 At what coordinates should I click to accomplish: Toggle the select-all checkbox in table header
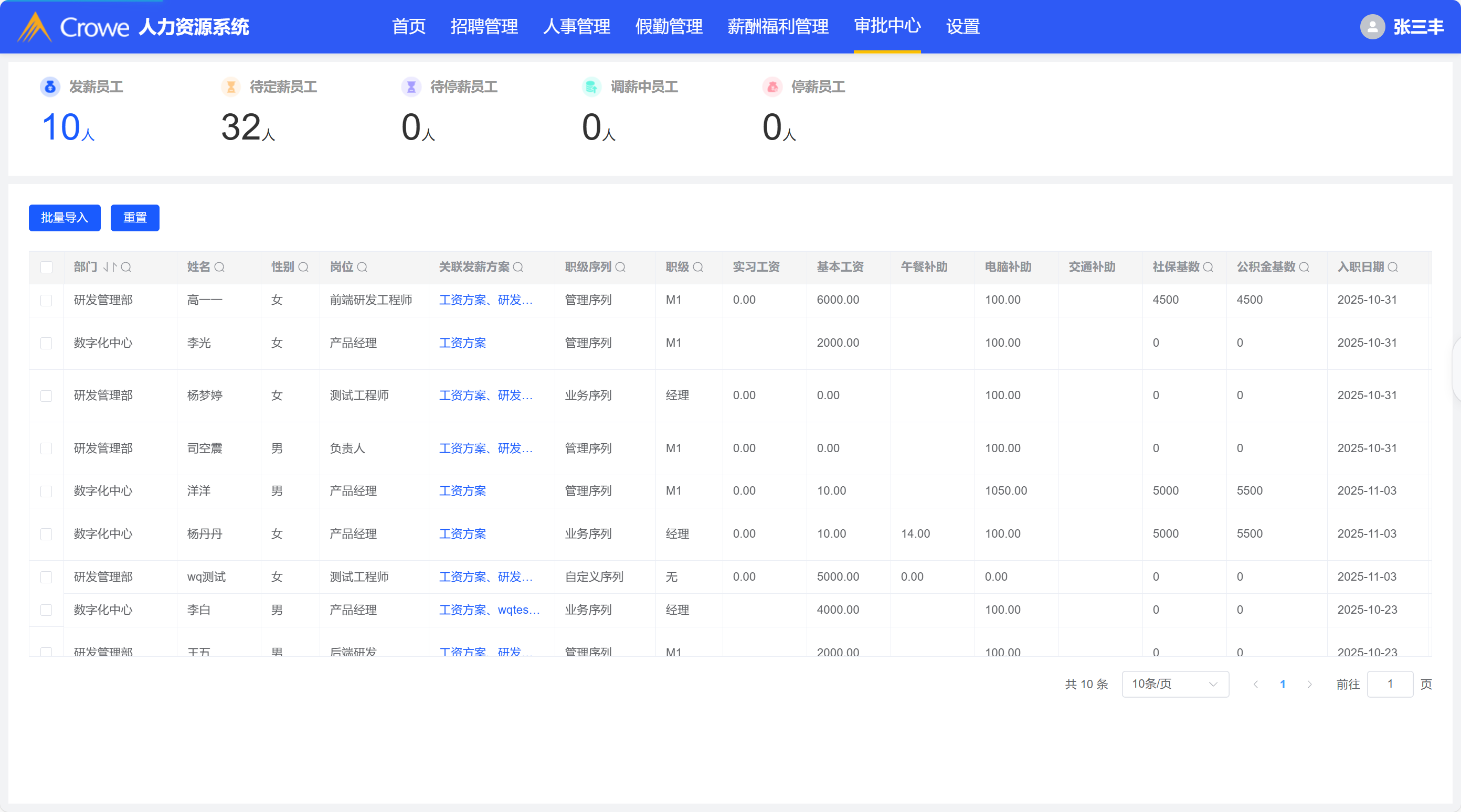pos(47,267)
